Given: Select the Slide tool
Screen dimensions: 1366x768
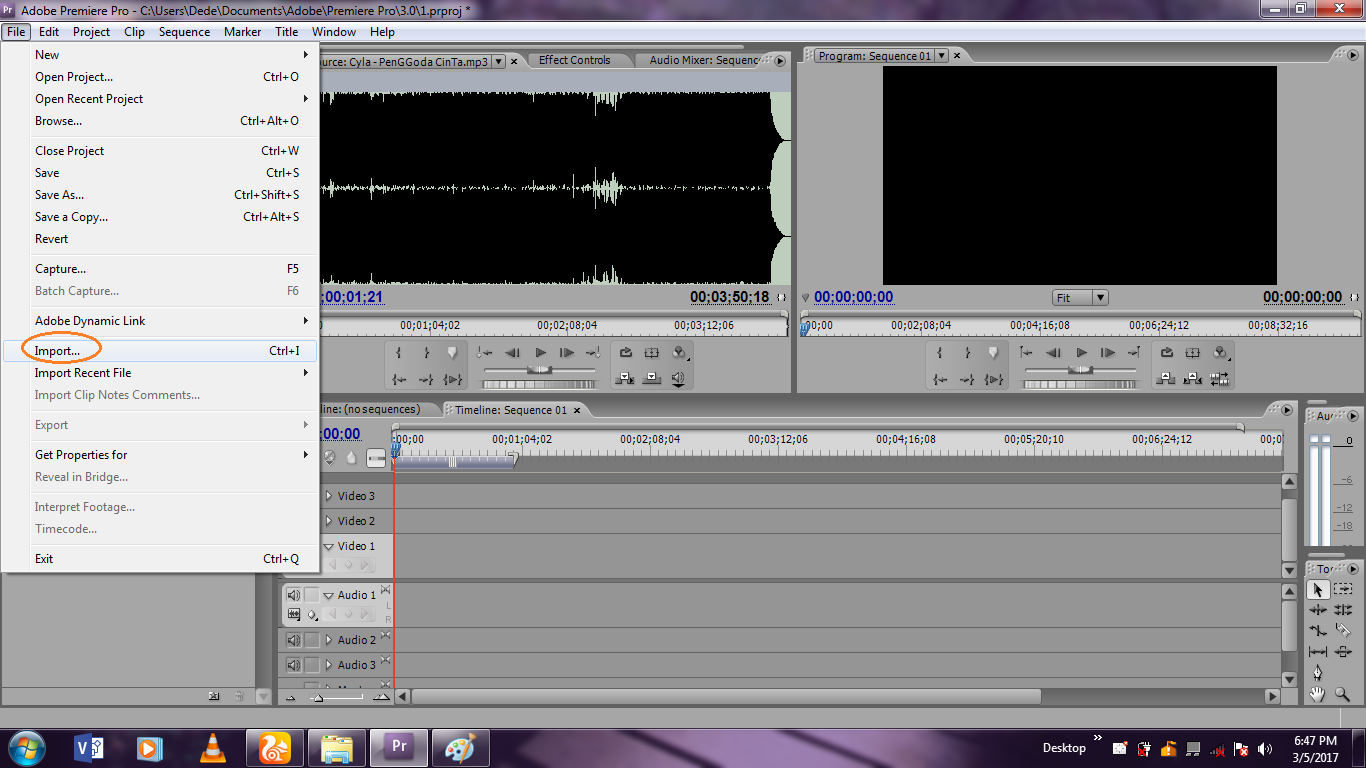Looking at the screenshot, I should pos(1343,652).
